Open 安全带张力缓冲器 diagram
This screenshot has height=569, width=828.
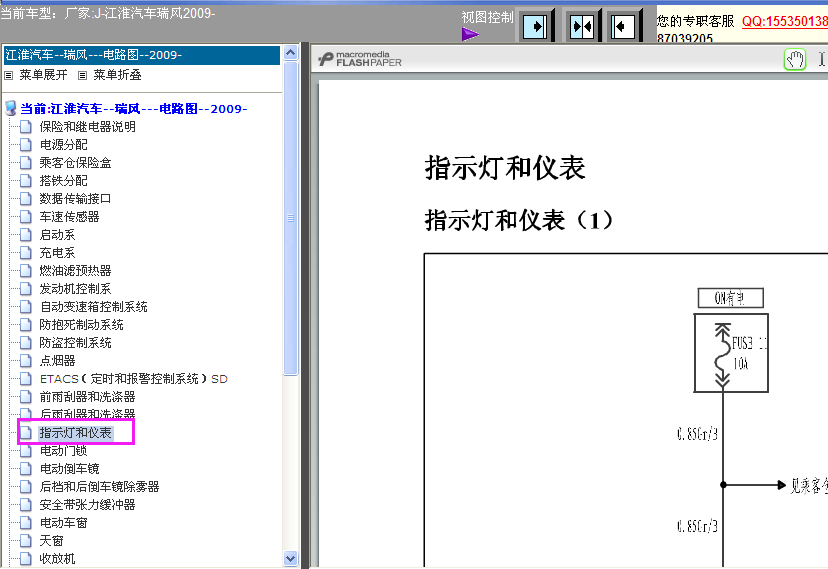(x=87, y=505)
